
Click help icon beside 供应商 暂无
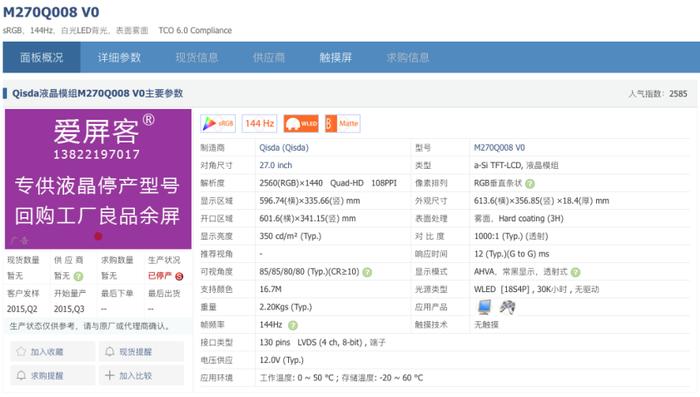[x=78, y=276]
